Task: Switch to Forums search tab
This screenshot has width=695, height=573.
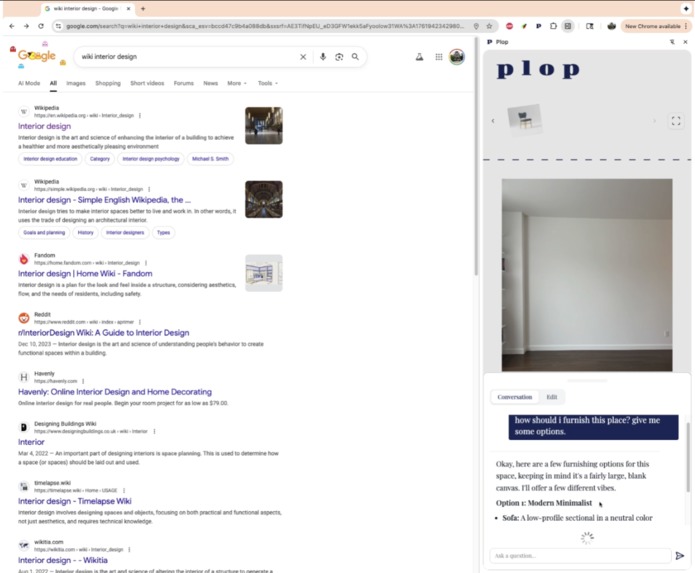Action: [184, 83]
